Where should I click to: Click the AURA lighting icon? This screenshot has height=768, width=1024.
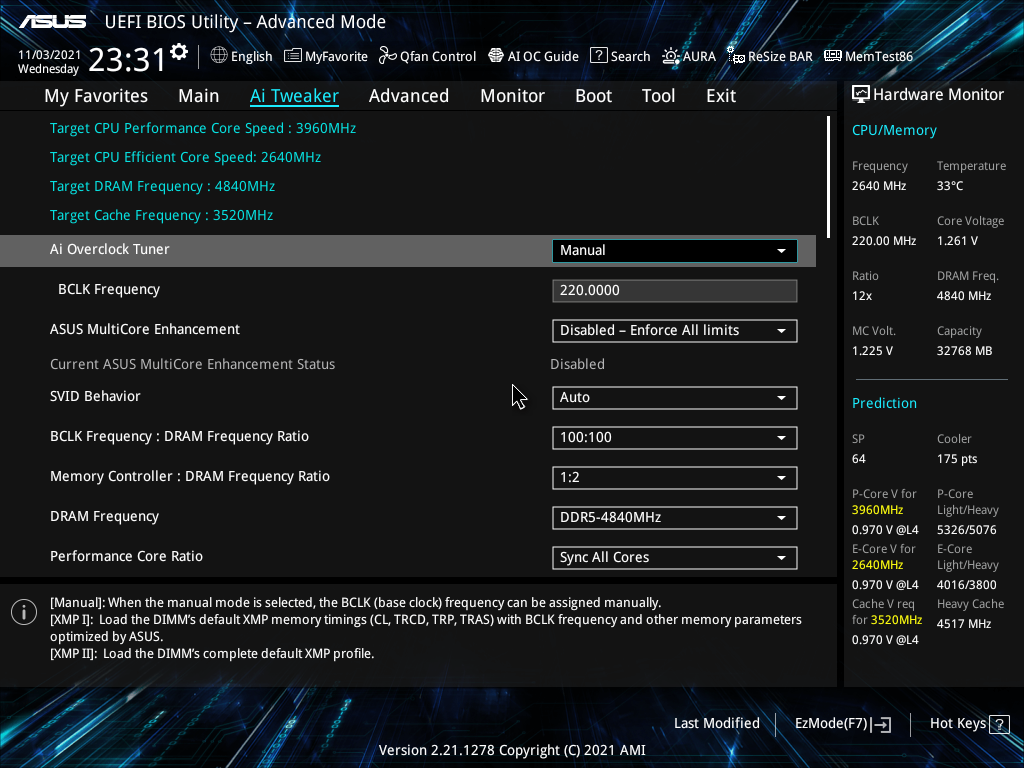coord(671,56)
